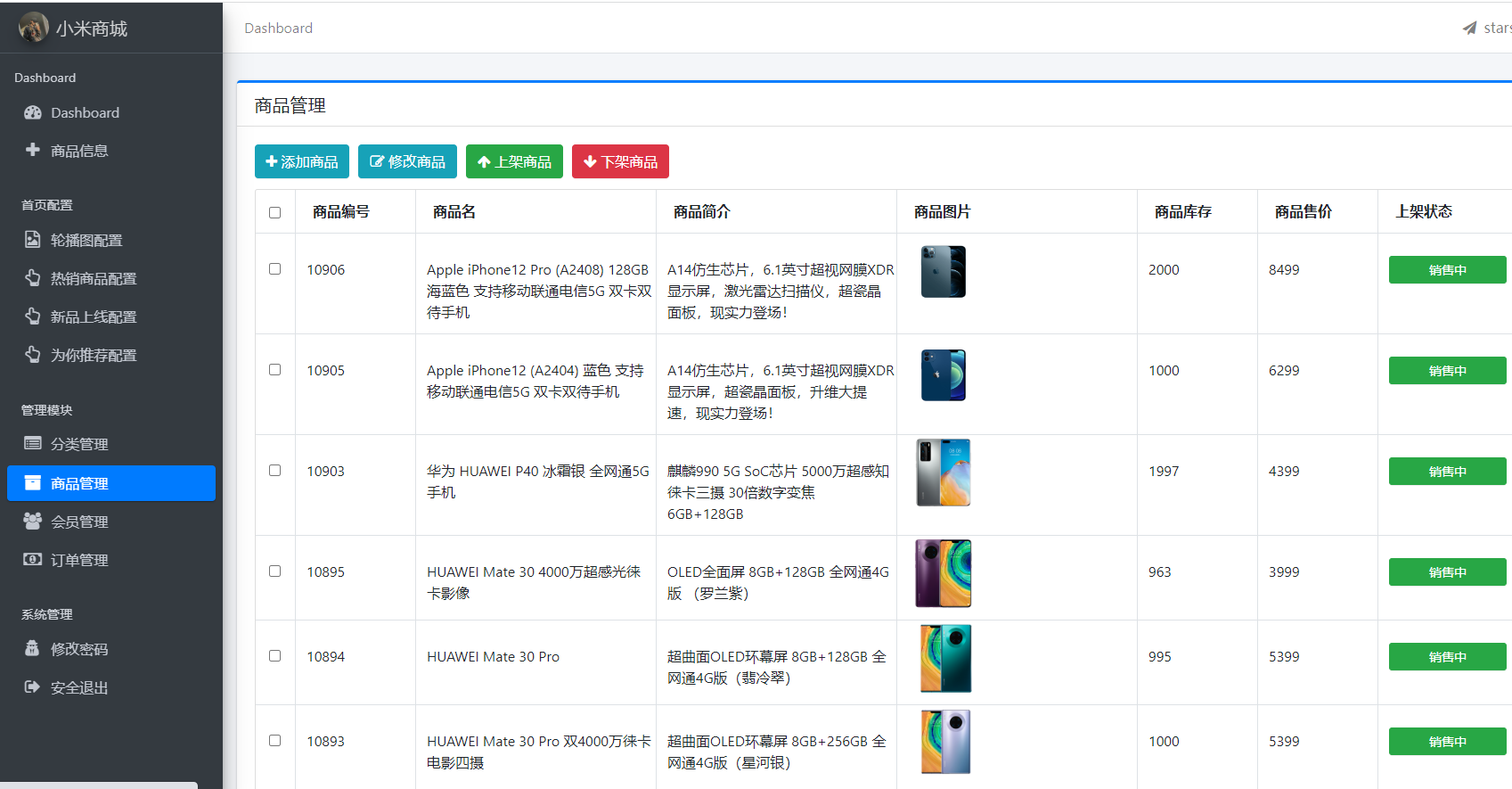Select all products with header checkbox

coord(274,212)
